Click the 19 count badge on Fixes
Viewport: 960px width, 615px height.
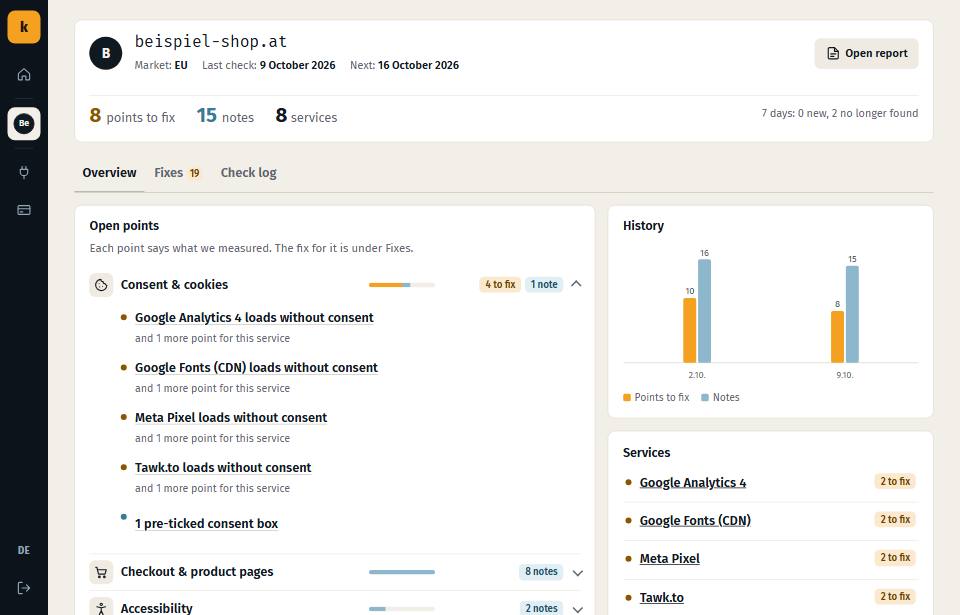coord(194,173)
